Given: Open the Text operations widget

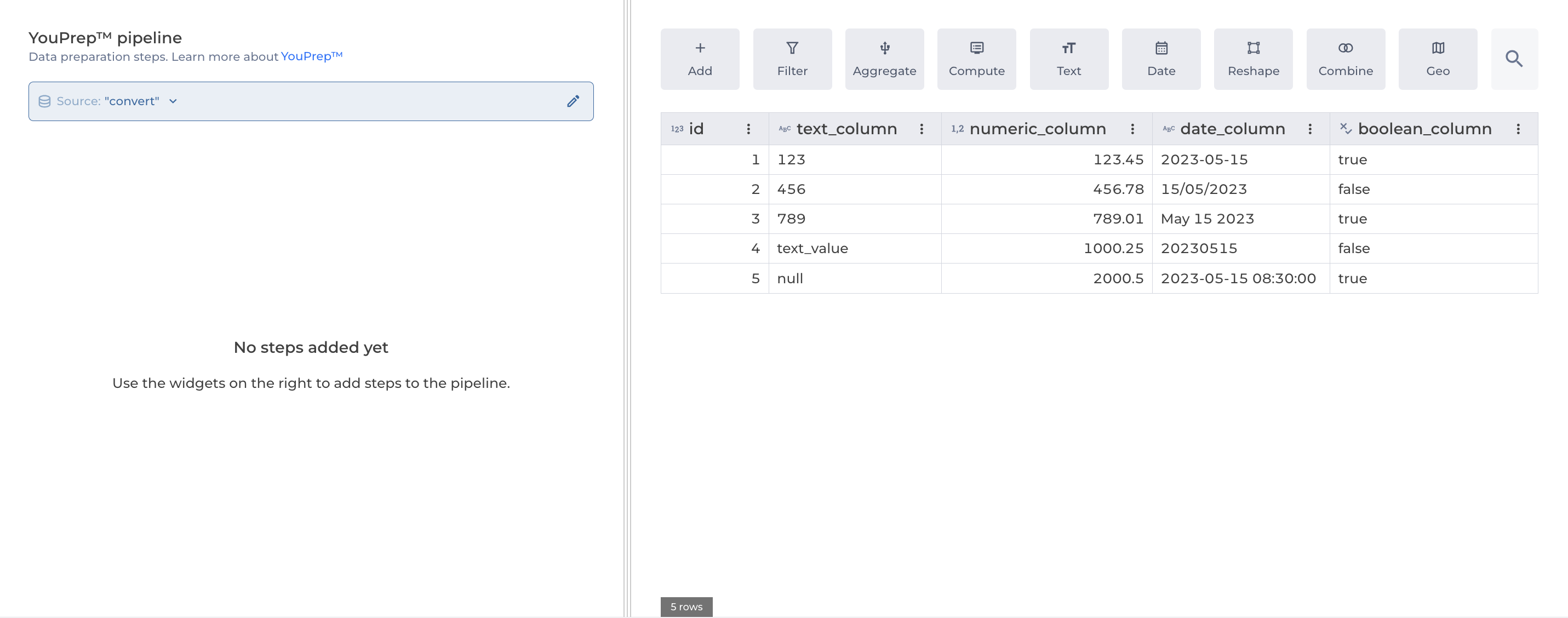Looking at the screenshot, I should pyautogui.click(x=1068, y=59).
